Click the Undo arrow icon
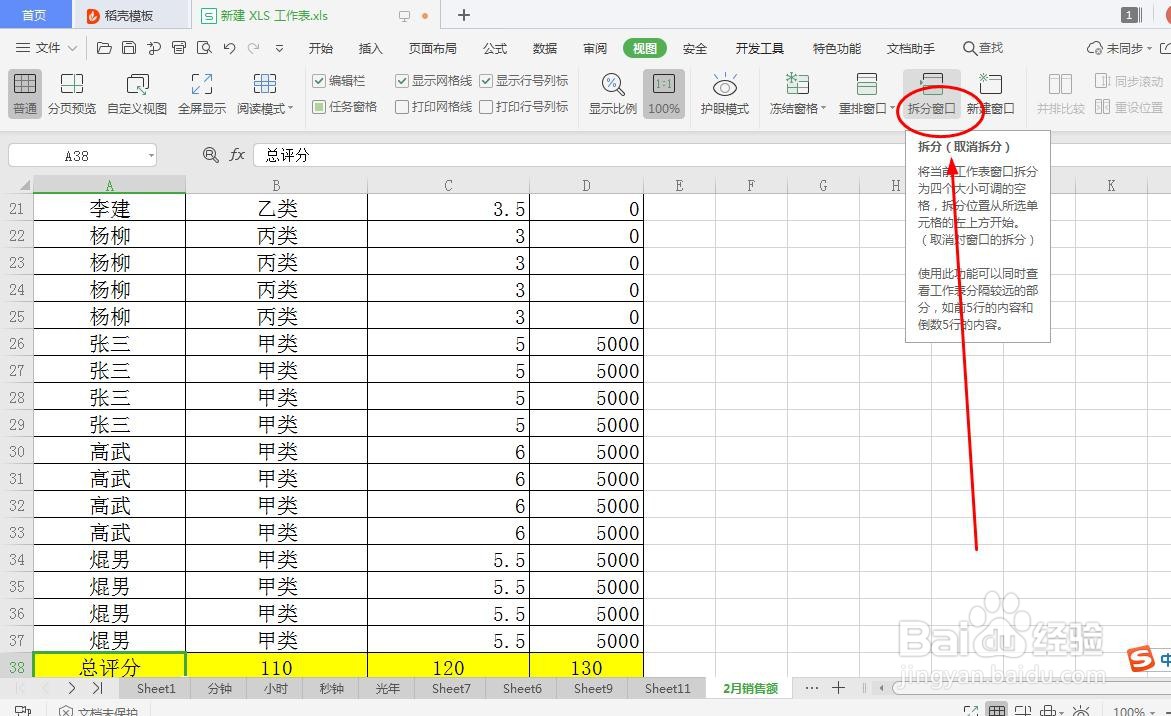The height and width of the screenshot is (716, 1171). click(x=229, y=48)
